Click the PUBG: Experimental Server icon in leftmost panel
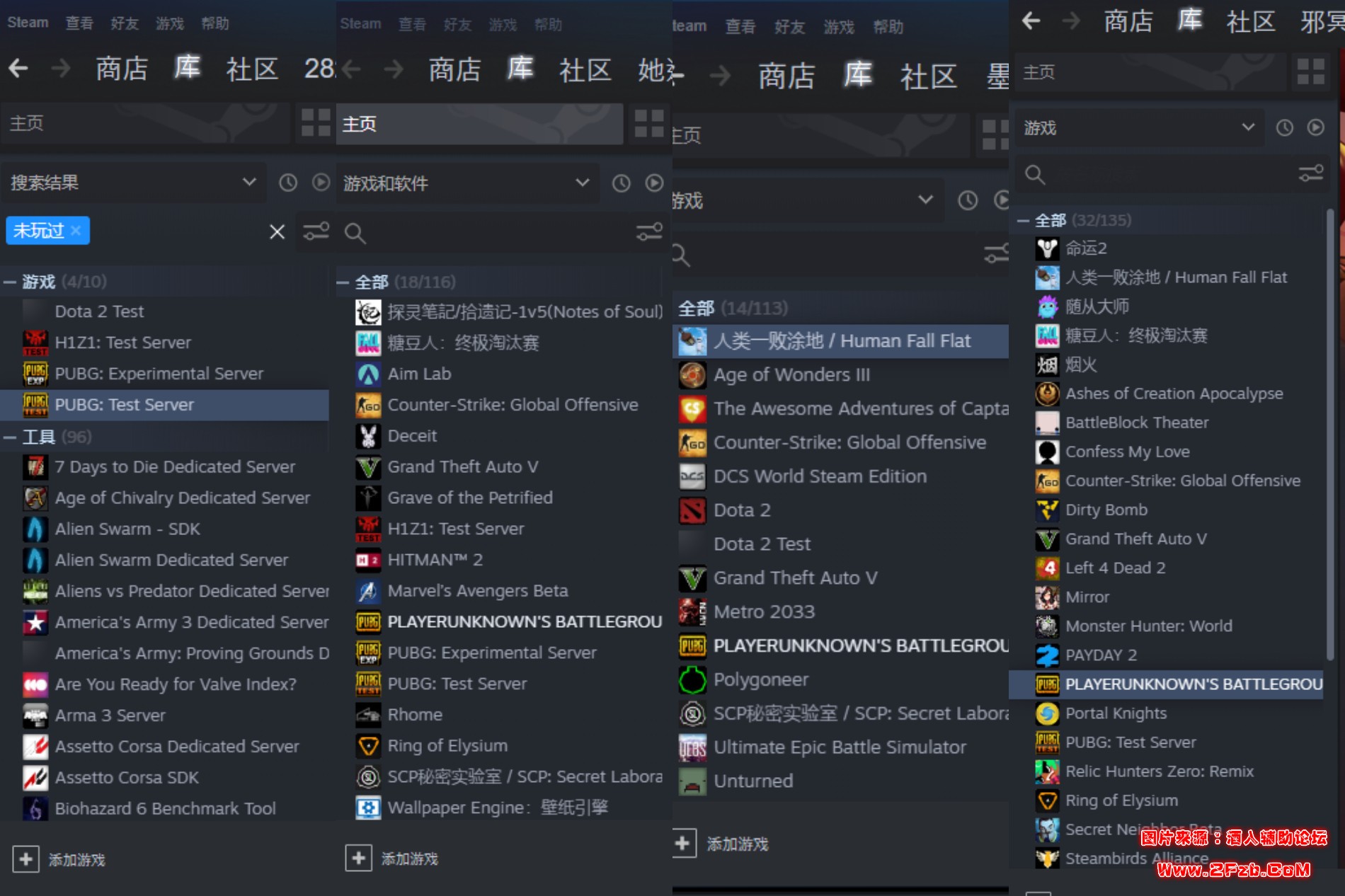 point(35,374)
